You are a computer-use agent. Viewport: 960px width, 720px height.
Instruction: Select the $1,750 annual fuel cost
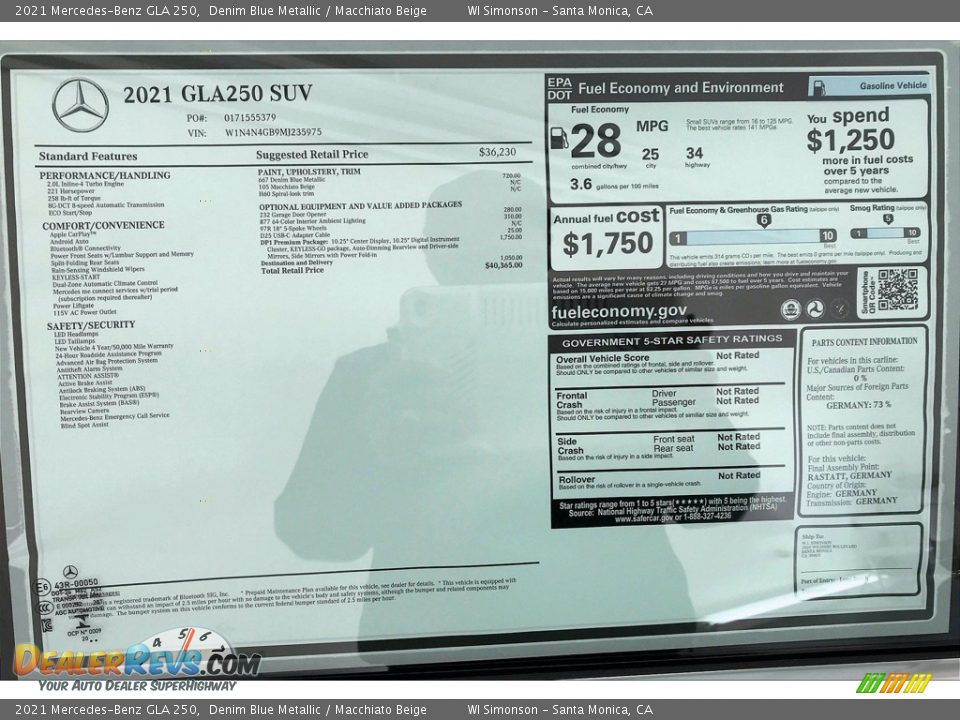pyautogui.click(x=608, y=244)
